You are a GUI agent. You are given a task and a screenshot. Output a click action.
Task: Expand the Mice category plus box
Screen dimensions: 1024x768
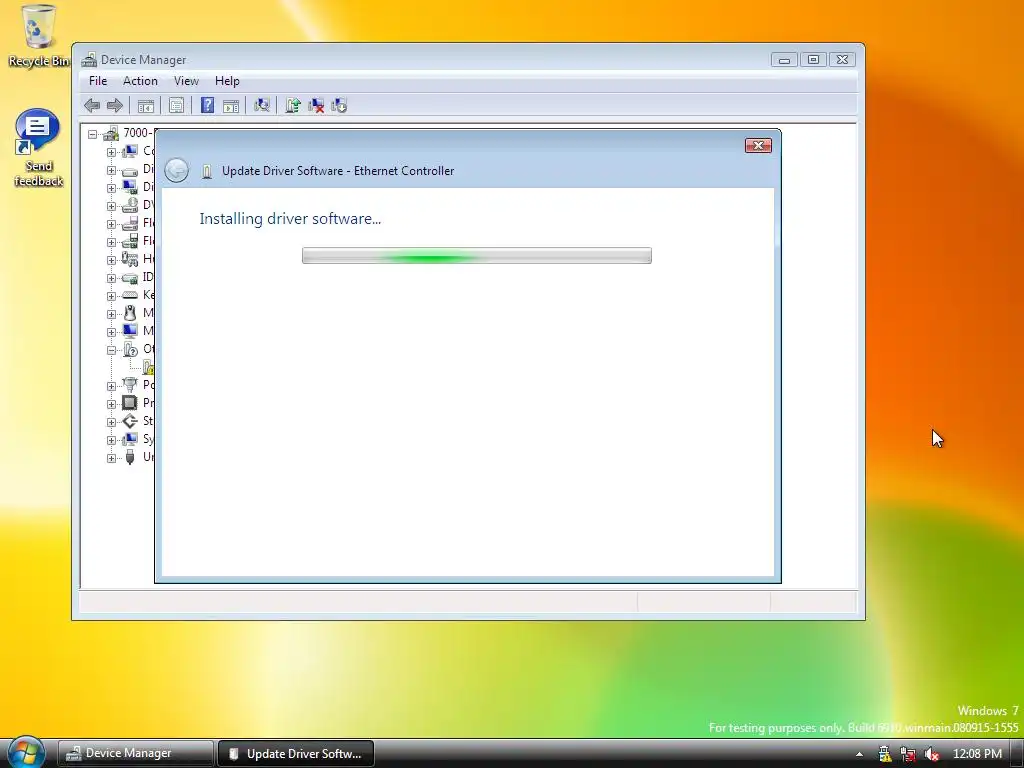click(112, 314)
